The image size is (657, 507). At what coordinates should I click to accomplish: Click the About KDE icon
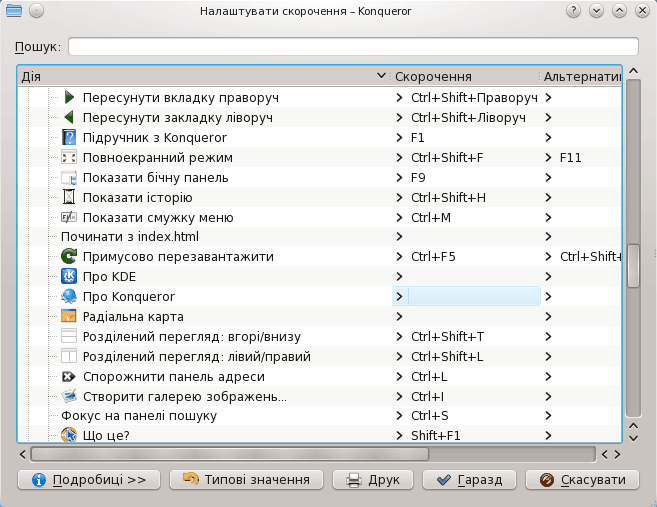click(x=69, y=276)
